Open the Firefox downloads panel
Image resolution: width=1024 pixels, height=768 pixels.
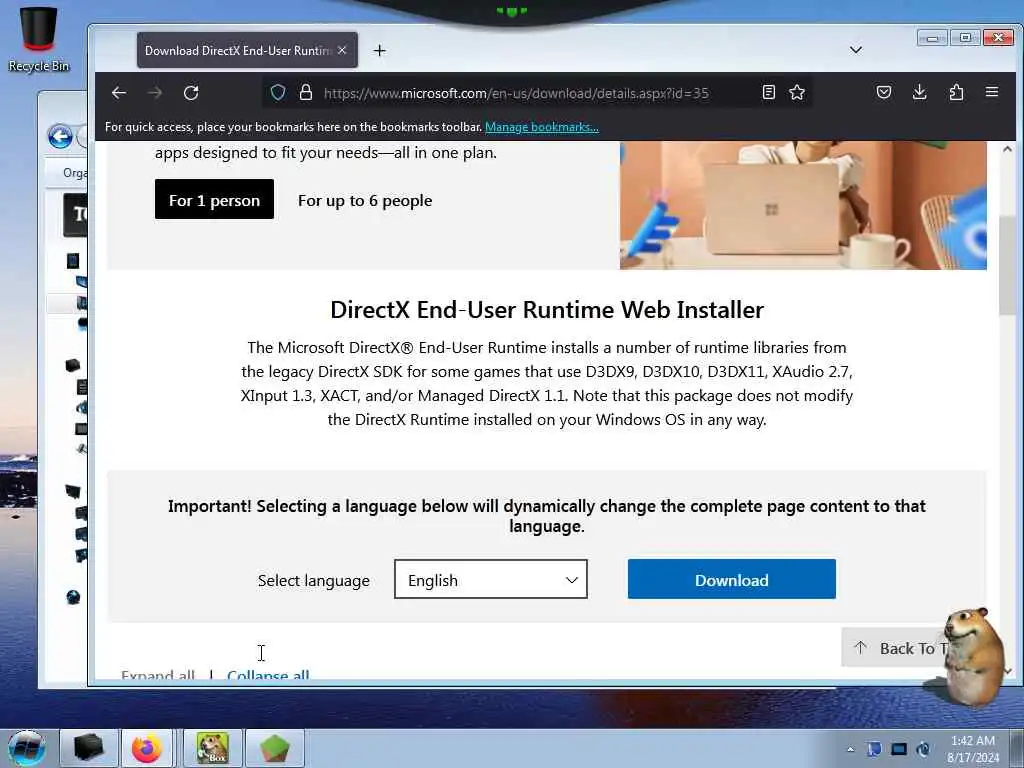click(x=920, y=92)
